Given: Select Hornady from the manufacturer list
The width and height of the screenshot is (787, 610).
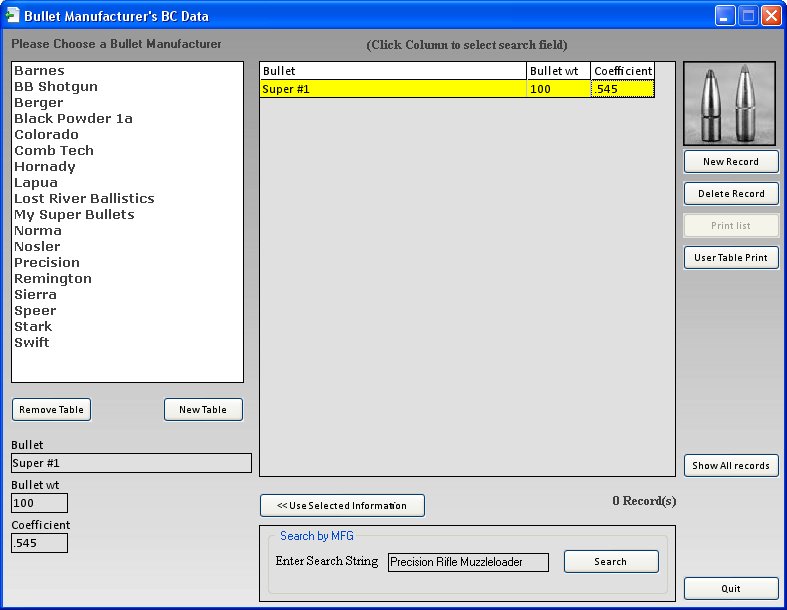Looking at the screenshot, I should click(45, 167).
